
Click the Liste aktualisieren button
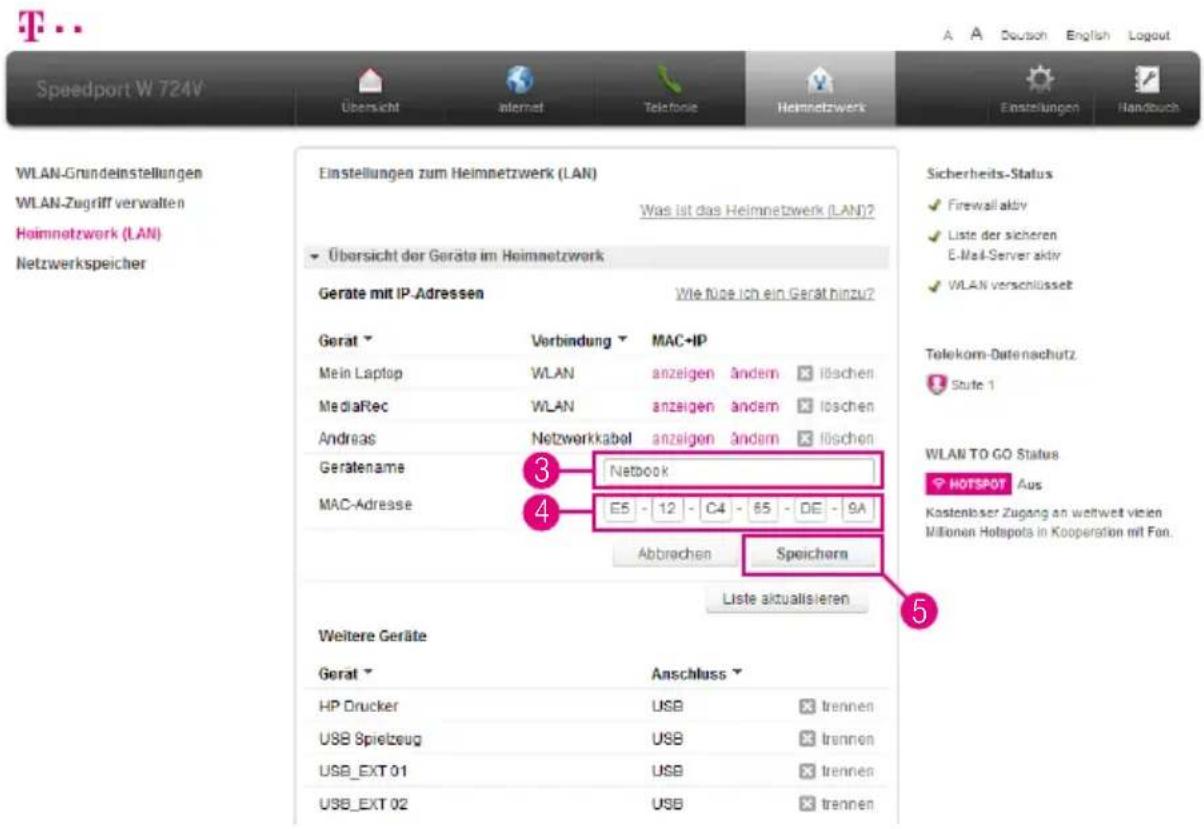[x=787, y=600]
